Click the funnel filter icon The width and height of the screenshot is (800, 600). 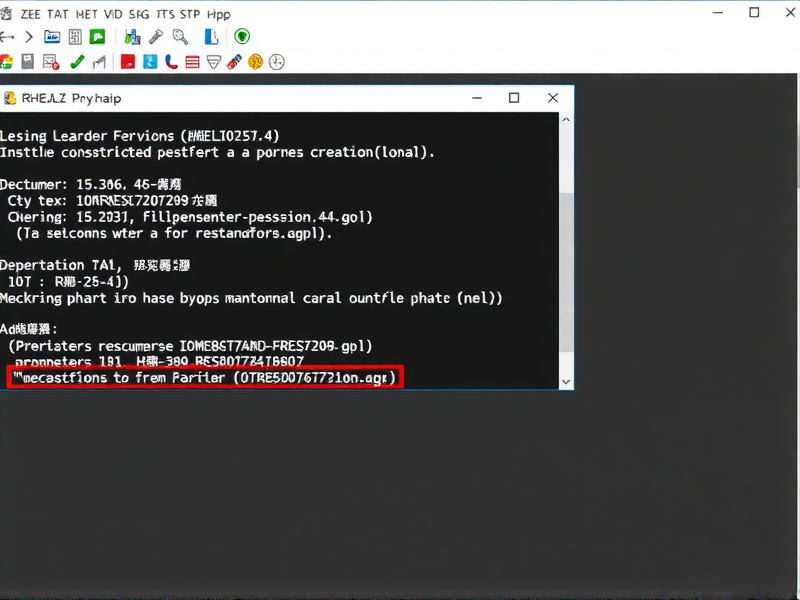(212, 62)
